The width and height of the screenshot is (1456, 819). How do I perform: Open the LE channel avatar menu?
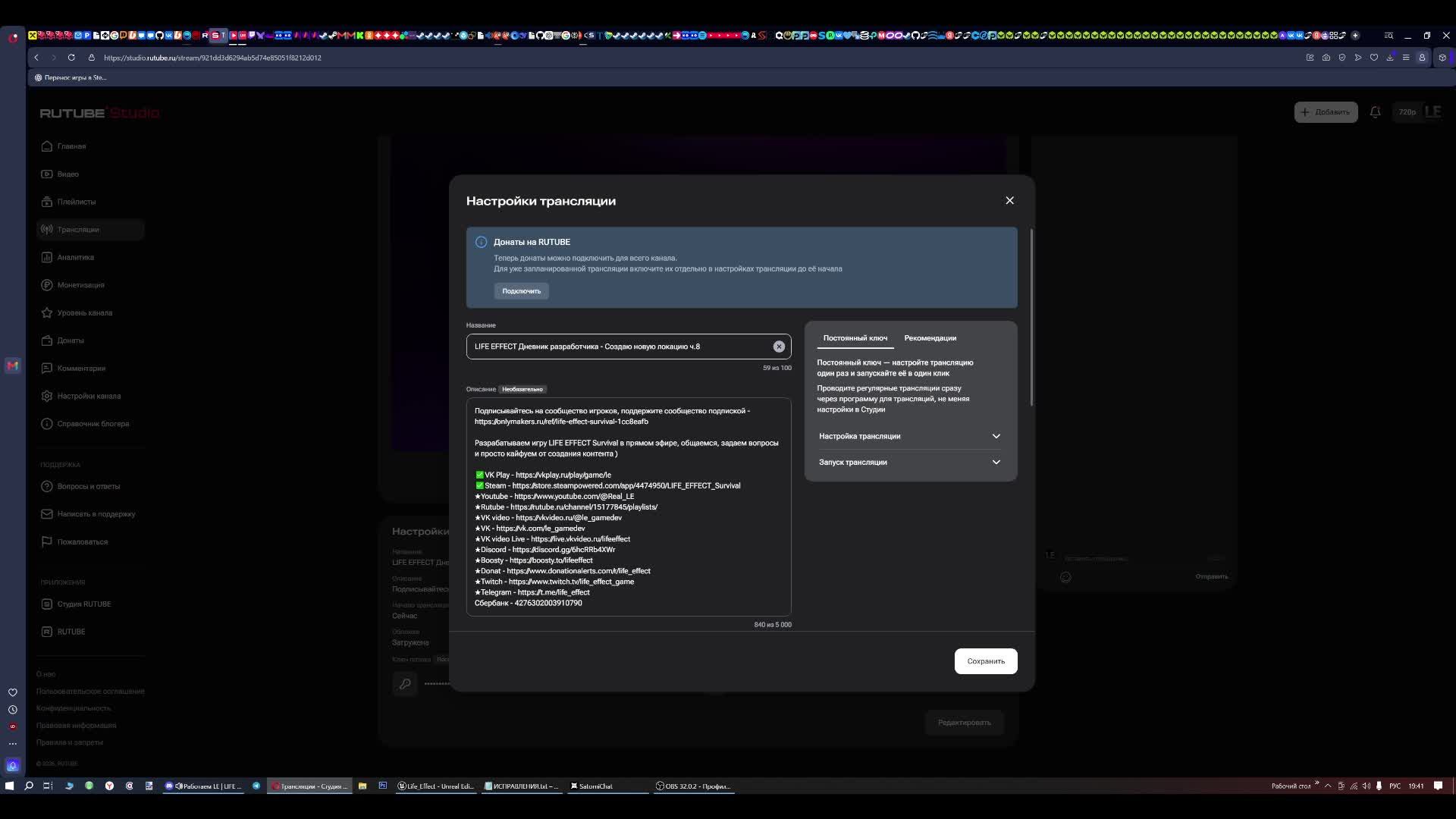click(1432, 112)
